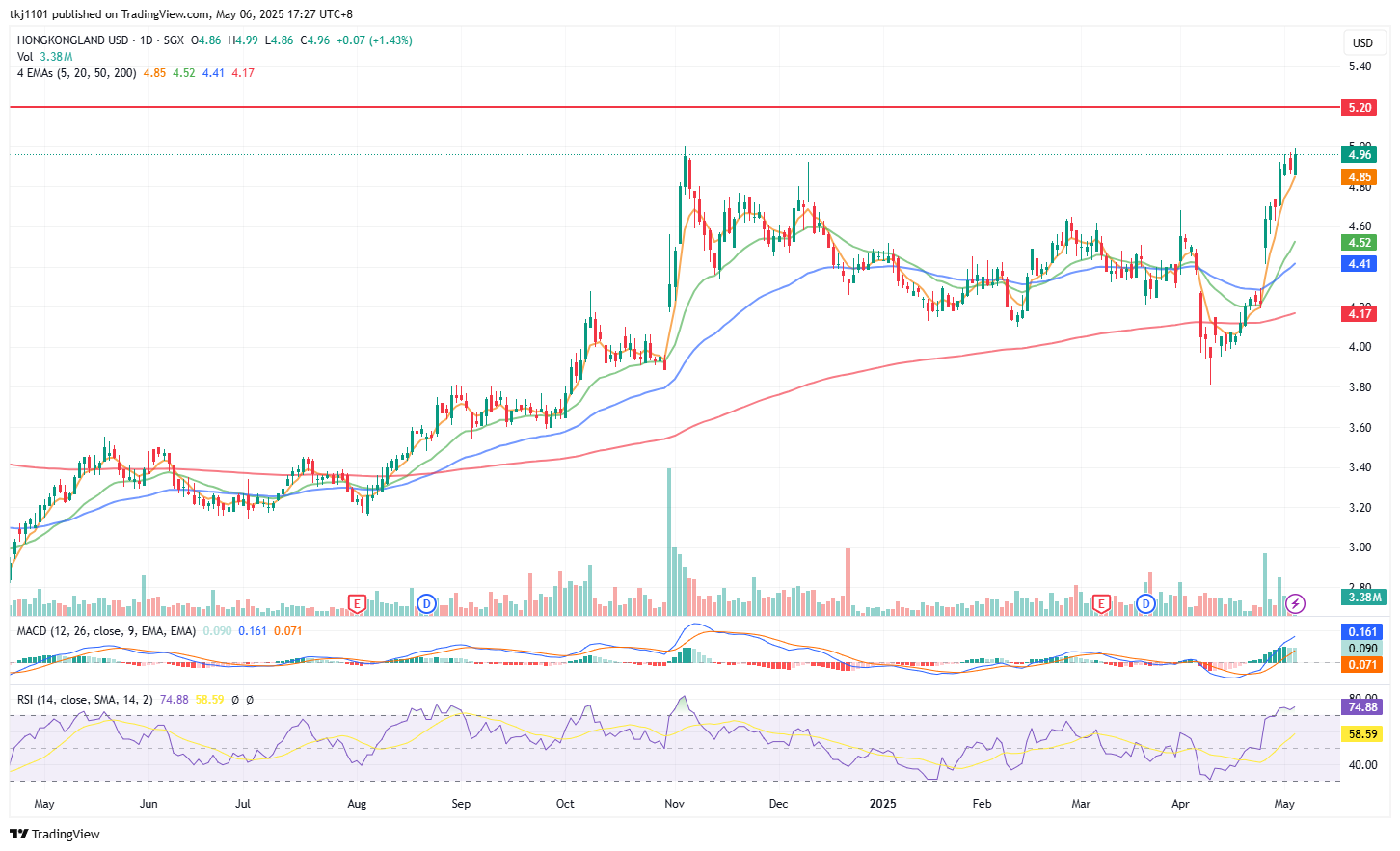Click the dividend D marker near Aug

[x=426, y=604]
